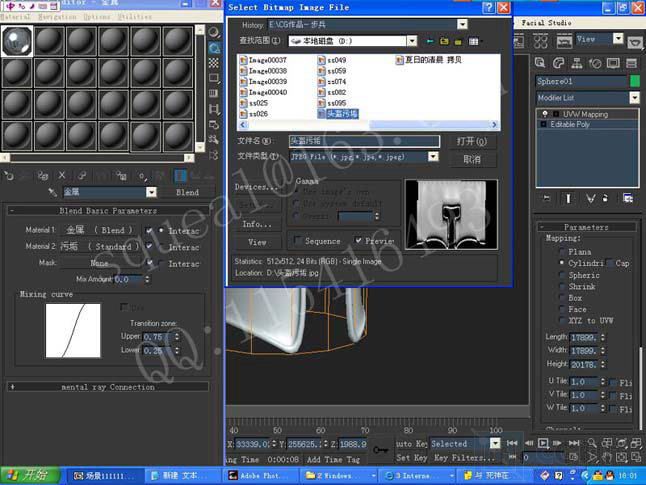The height and width of the screenshot is (485, 646).
Task: Click the Mix Amount value field
Action: click(x=128, y=279)
